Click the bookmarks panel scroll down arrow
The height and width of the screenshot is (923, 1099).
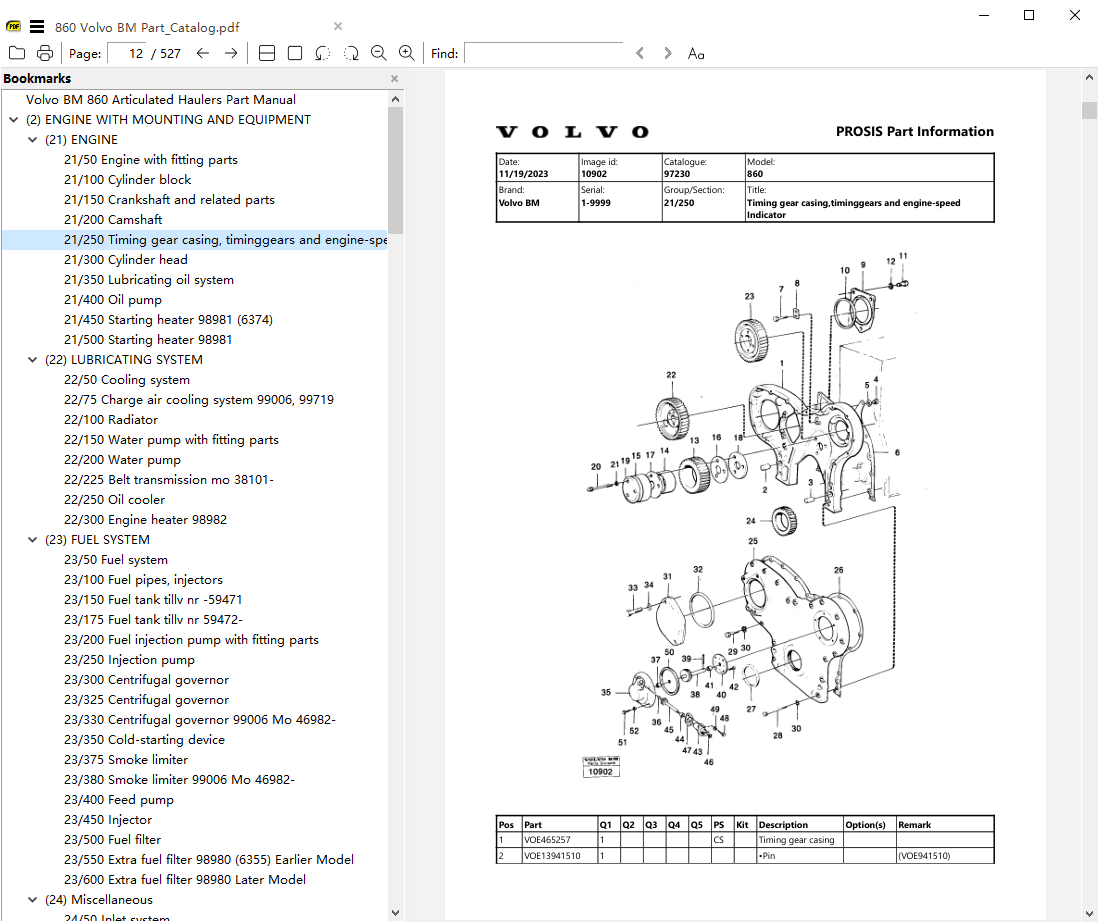tap(395, 912)
